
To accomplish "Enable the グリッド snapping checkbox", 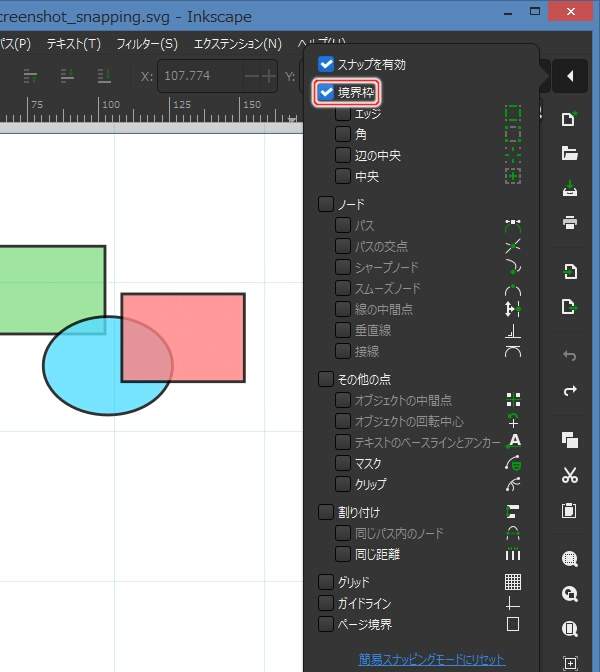I will tap(325, 582).
